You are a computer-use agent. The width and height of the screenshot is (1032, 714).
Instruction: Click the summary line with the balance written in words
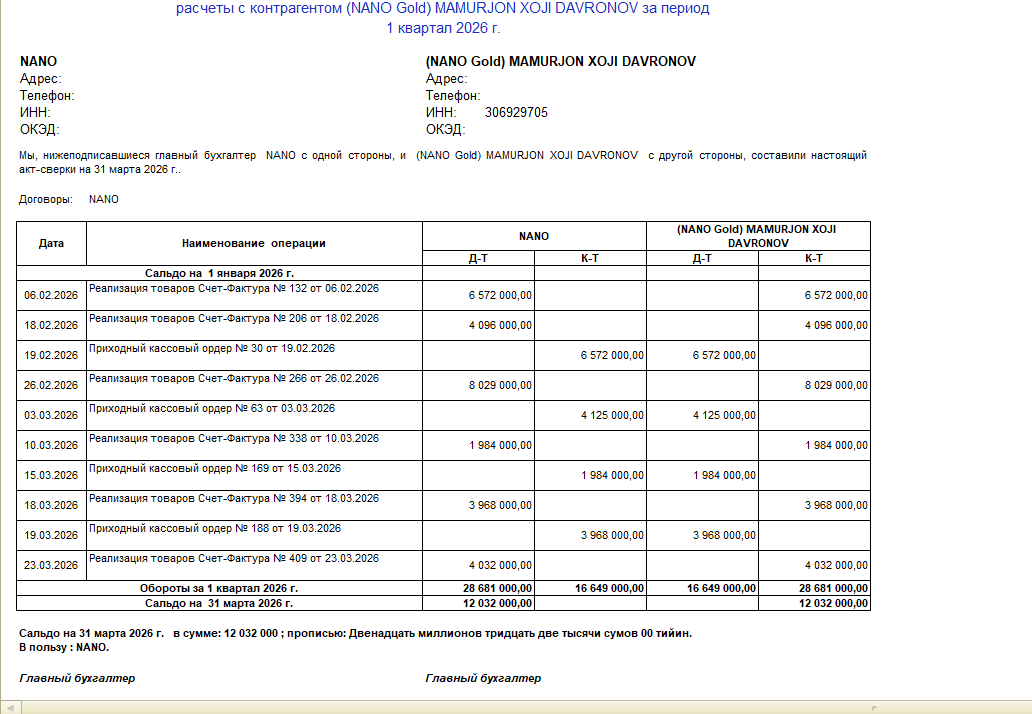point(355,634)
